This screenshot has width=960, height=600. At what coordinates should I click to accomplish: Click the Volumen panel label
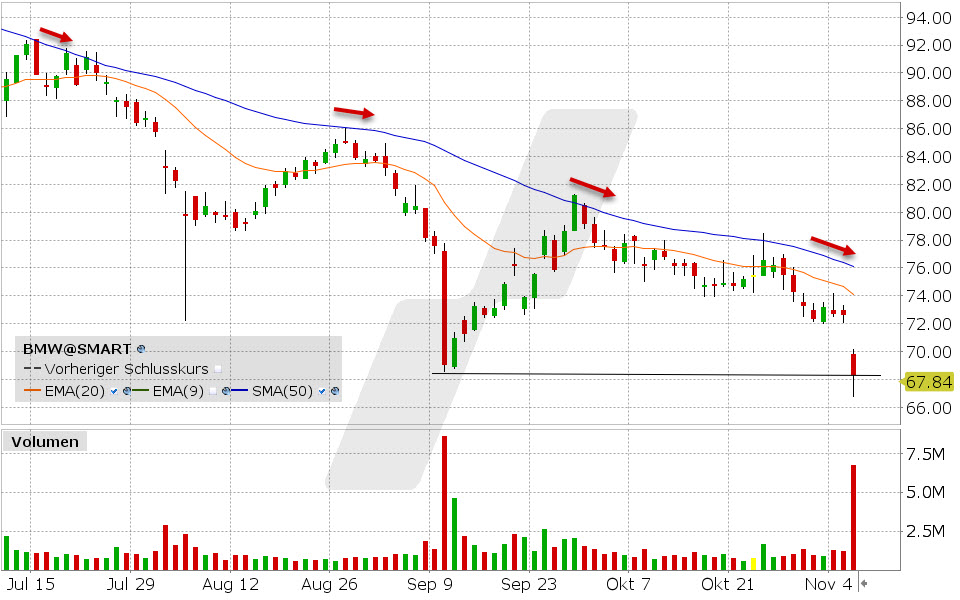pos(45,442)
